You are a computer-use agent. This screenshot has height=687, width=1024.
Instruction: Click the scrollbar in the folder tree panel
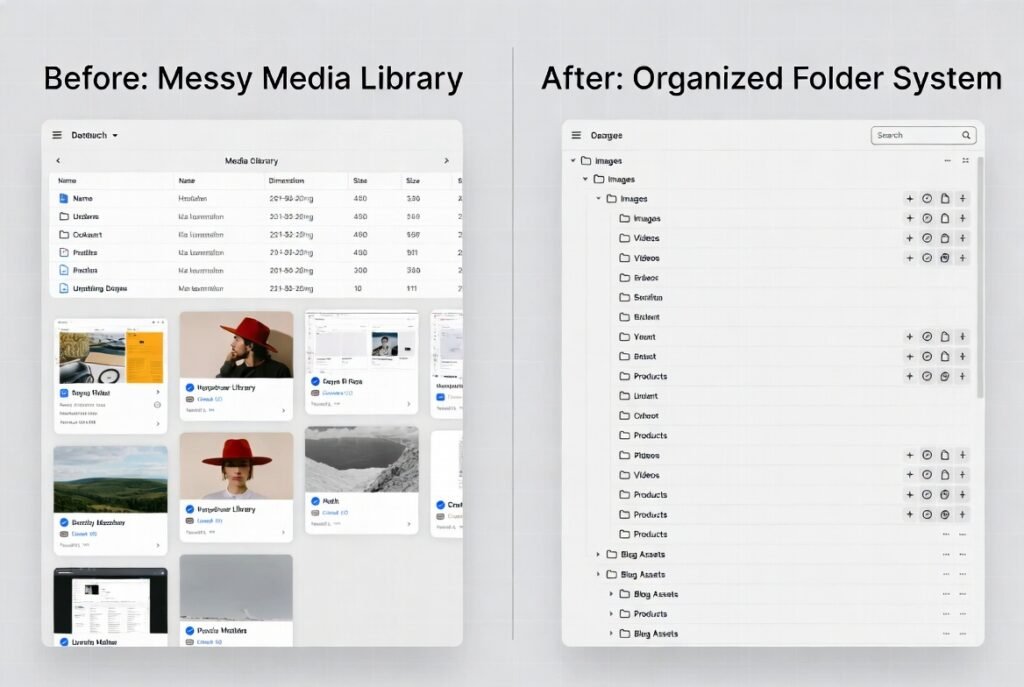(x=980, y=278)
